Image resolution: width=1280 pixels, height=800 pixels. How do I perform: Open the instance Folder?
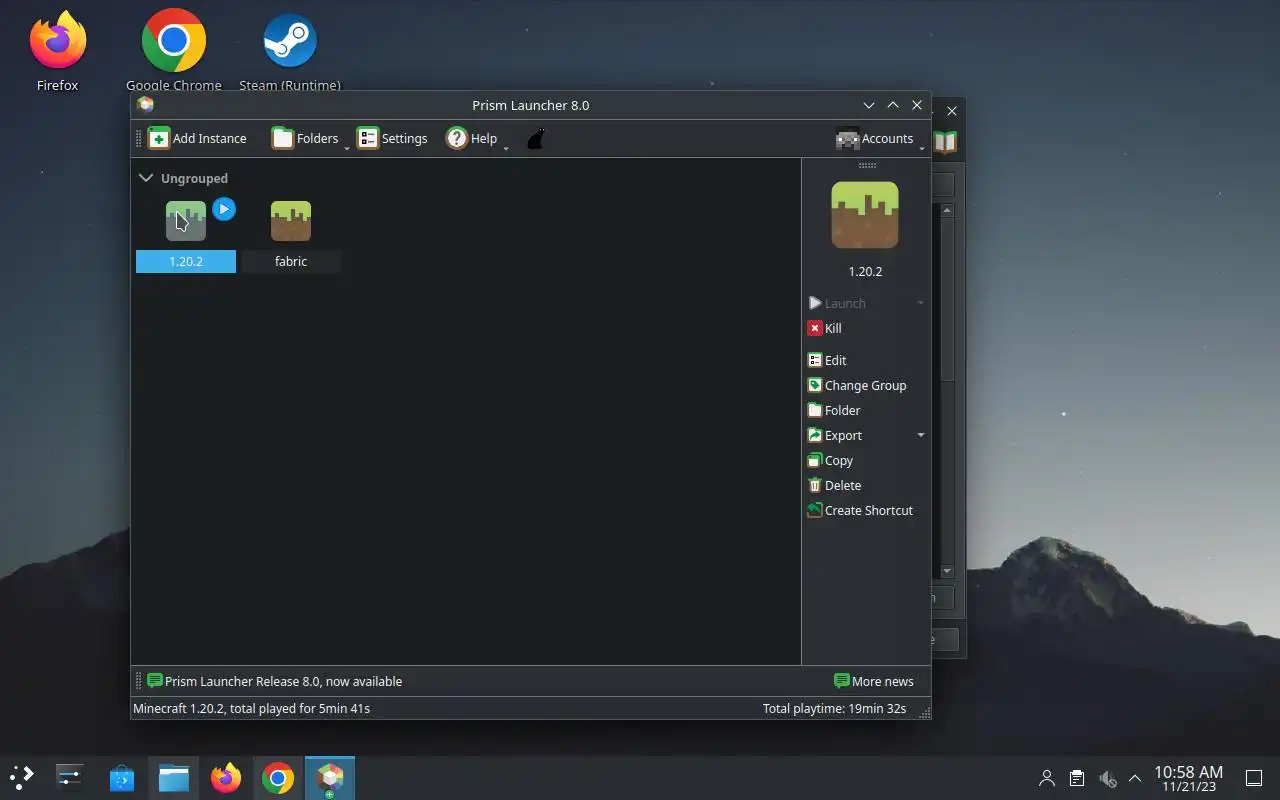click(x=834, y=410)
